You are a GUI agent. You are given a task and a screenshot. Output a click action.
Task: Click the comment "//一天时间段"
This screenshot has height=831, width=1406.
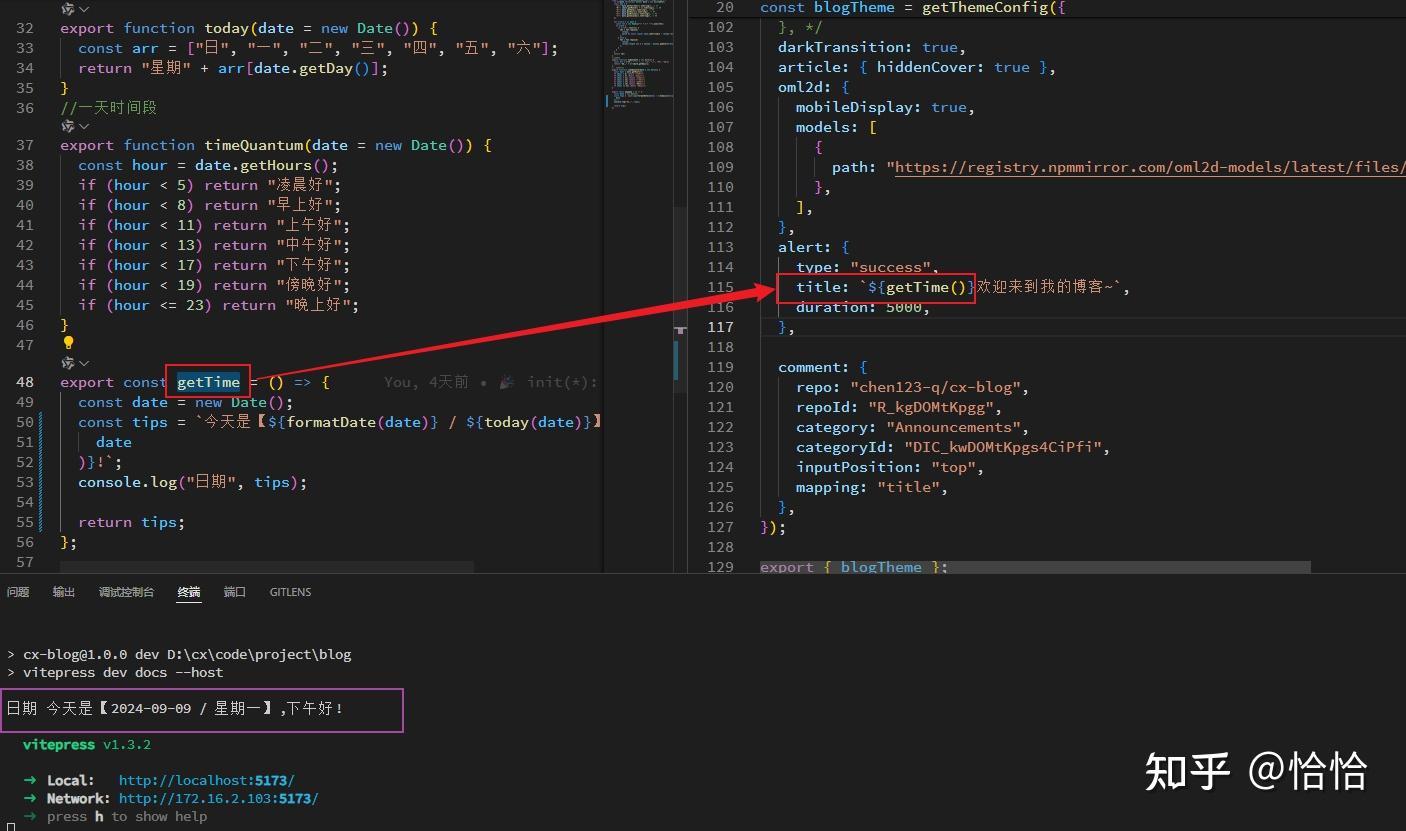(109, 107)
